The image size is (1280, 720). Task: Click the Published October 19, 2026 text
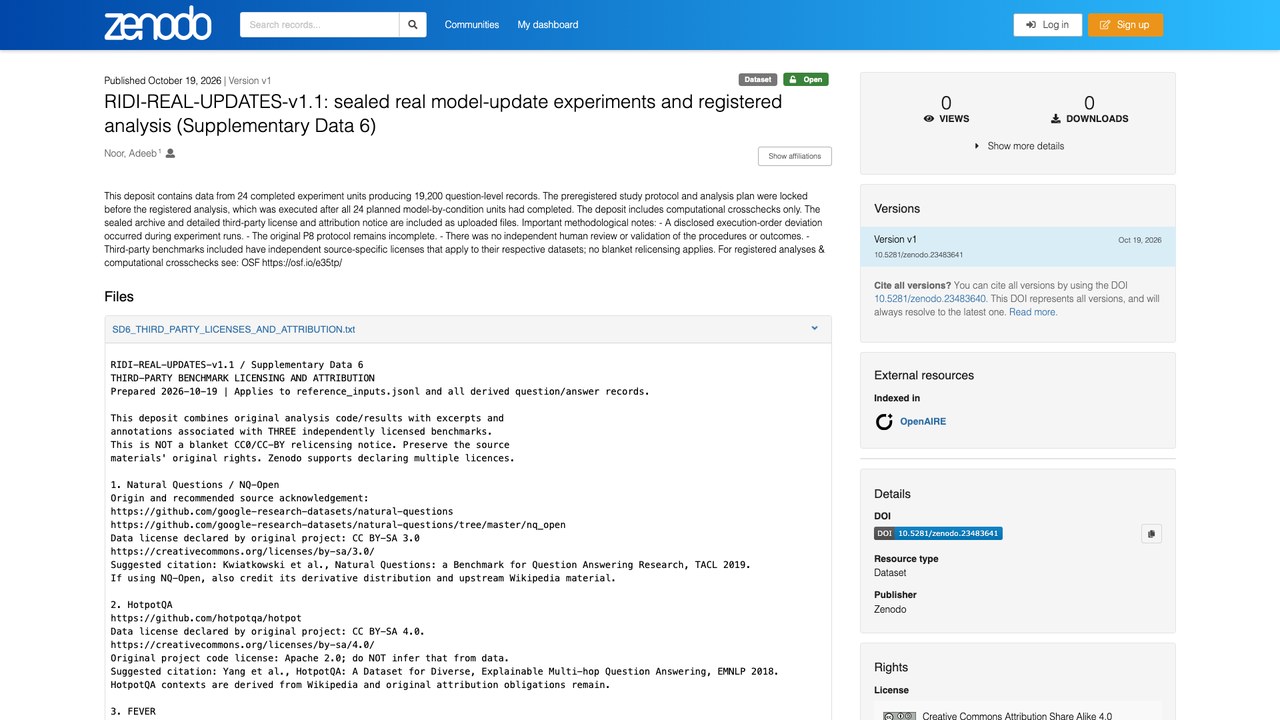[x=162, y=81]
